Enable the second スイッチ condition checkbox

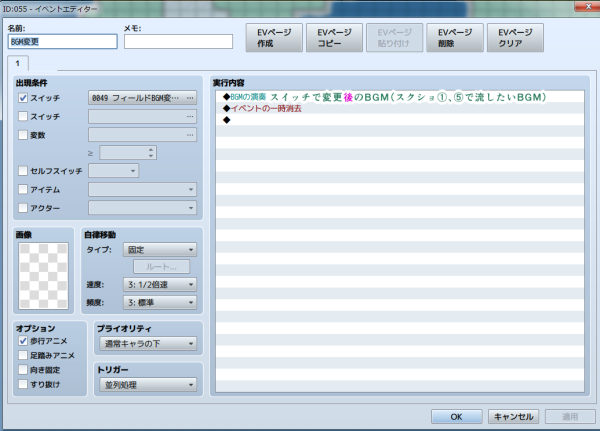(23, 116)
